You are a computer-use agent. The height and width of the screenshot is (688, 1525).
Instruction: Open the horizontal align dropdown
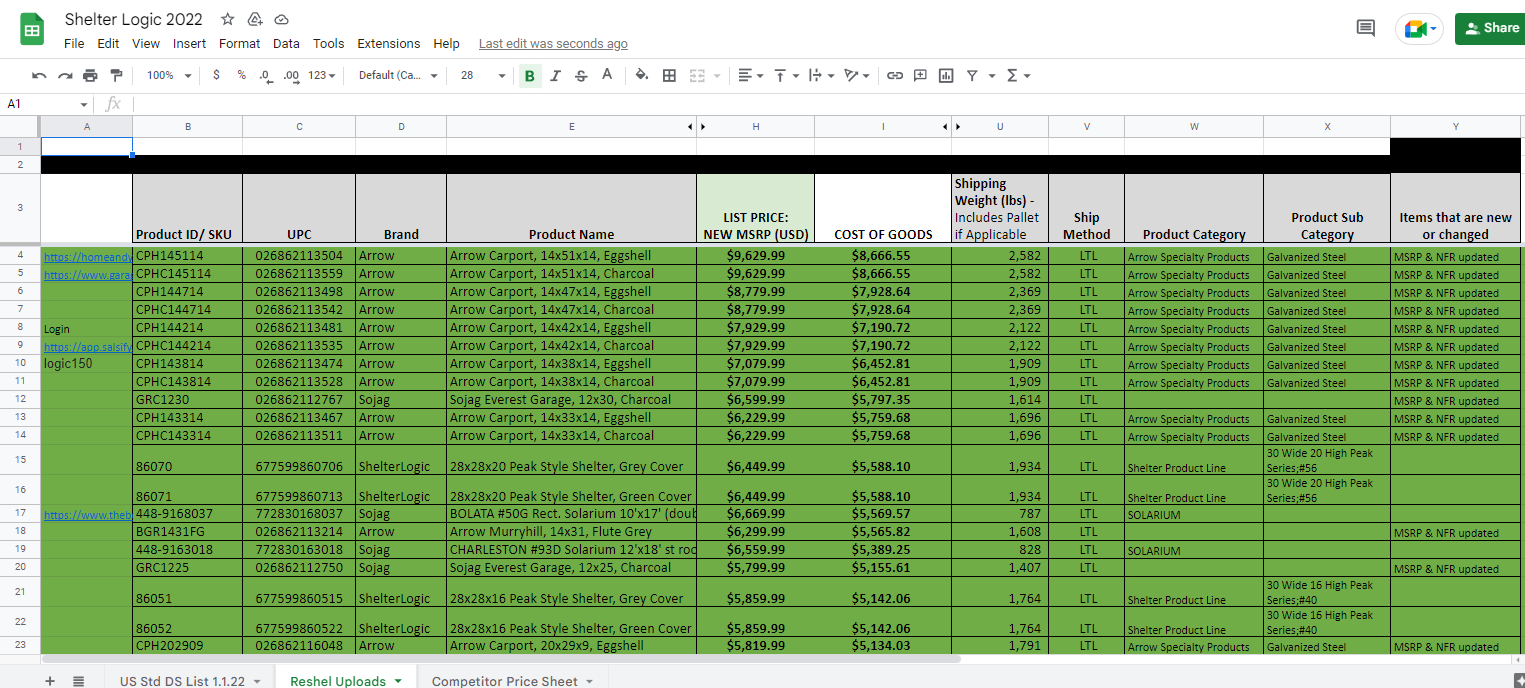(751, 75)
